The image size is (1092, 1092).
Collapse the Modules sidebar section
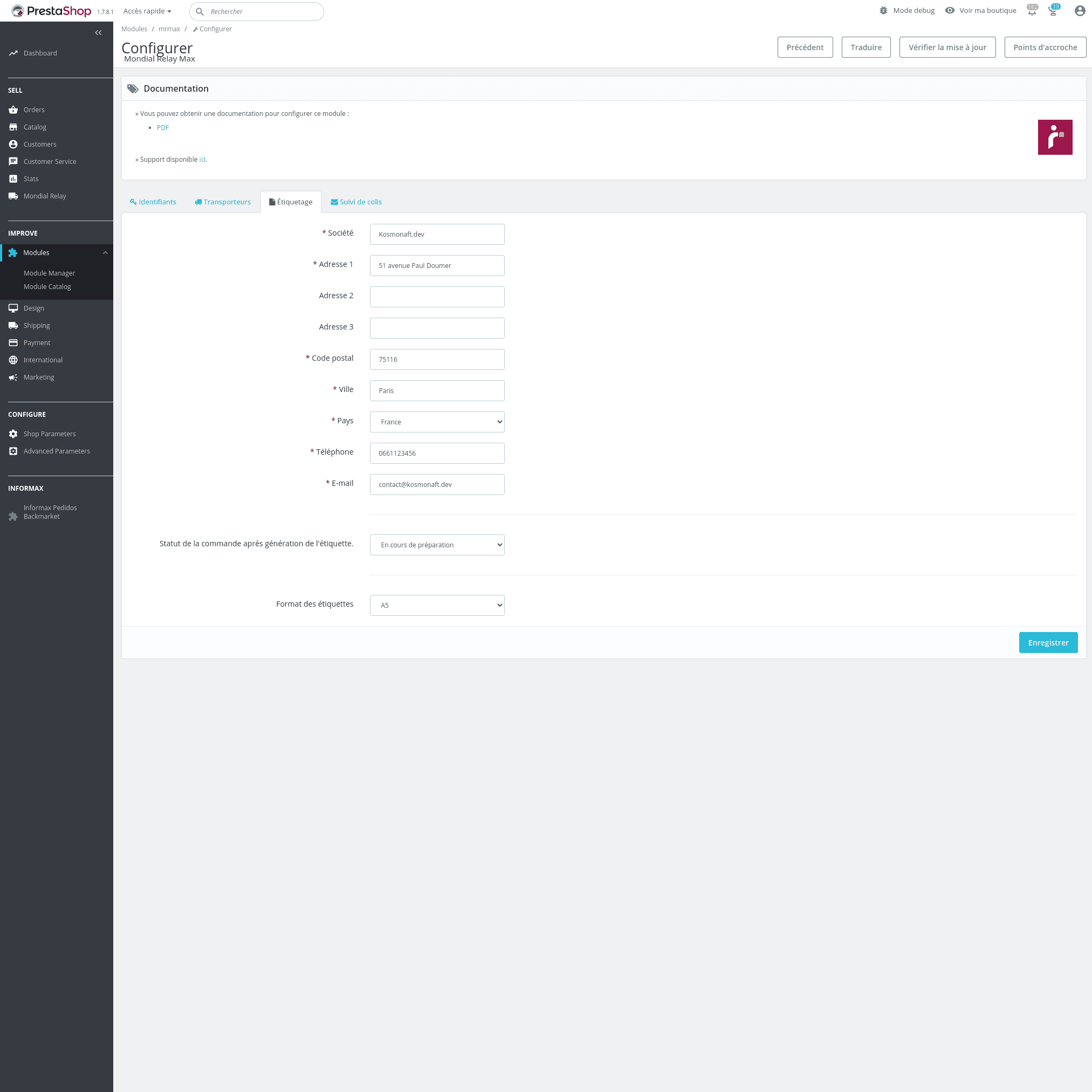(x=105, y=253)
